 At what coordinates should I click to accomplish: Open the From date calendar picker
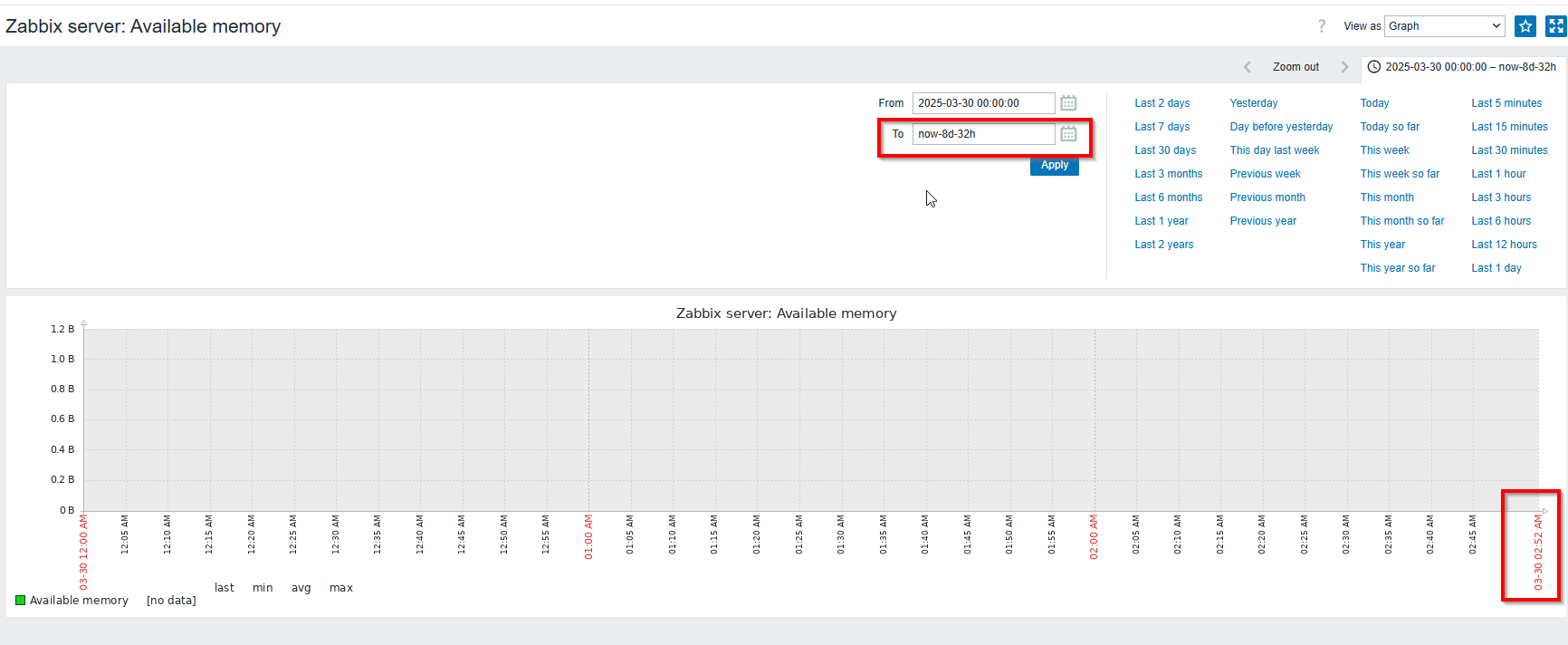1068,103
